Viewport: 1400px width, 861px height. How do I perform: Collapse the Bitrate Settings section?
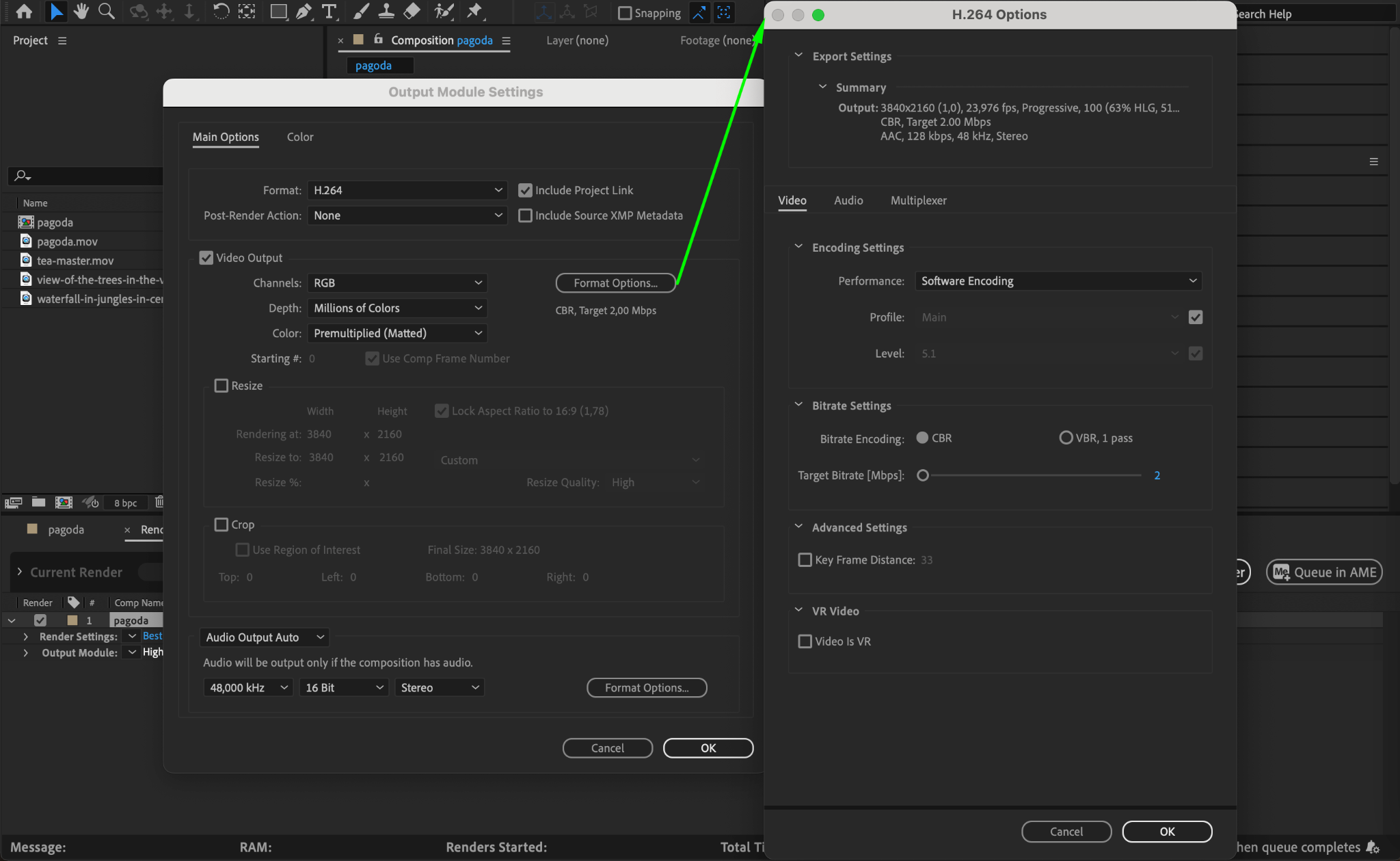coord(798,405)
